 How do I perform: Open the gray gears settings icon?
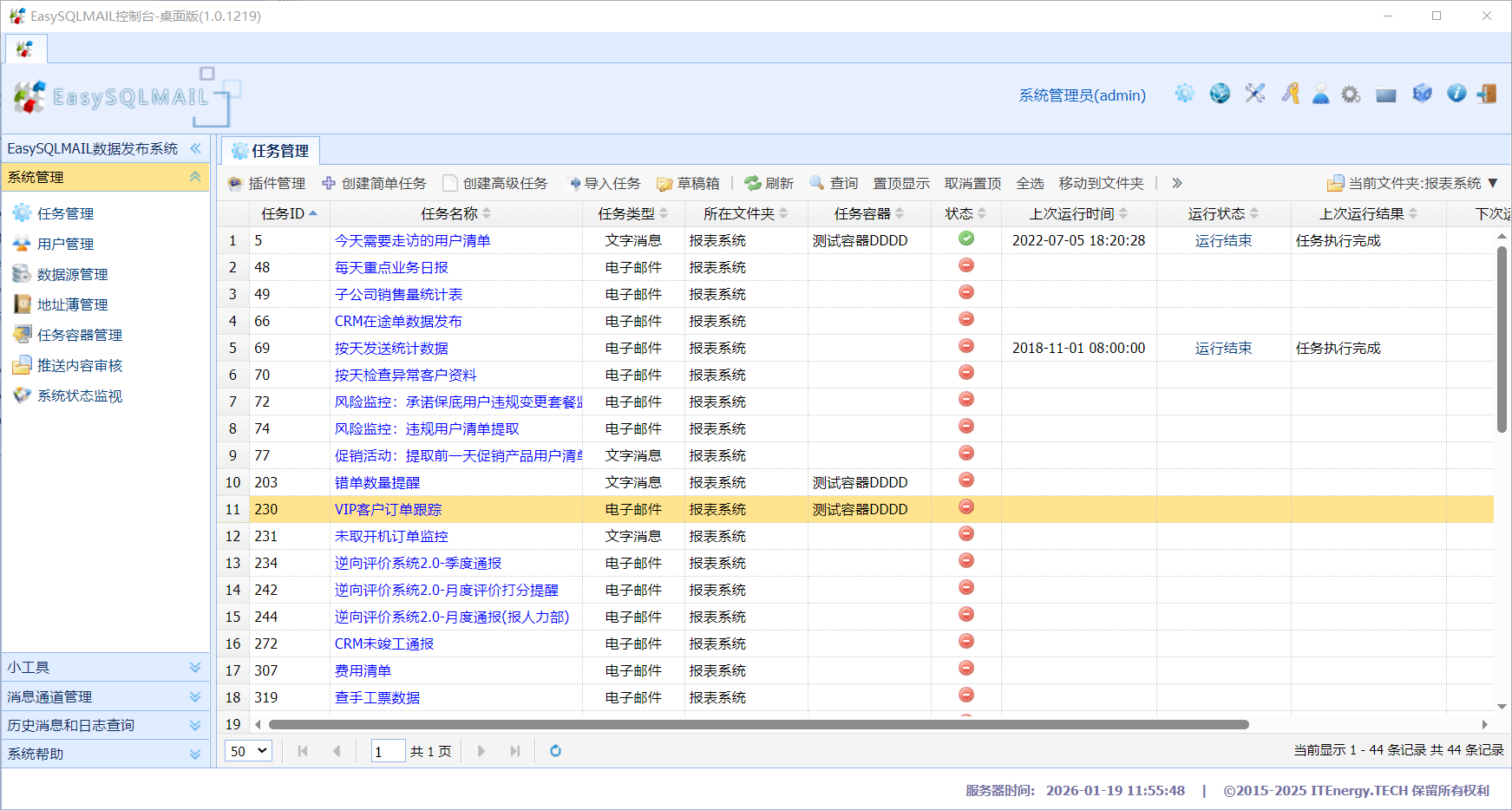1351,94
